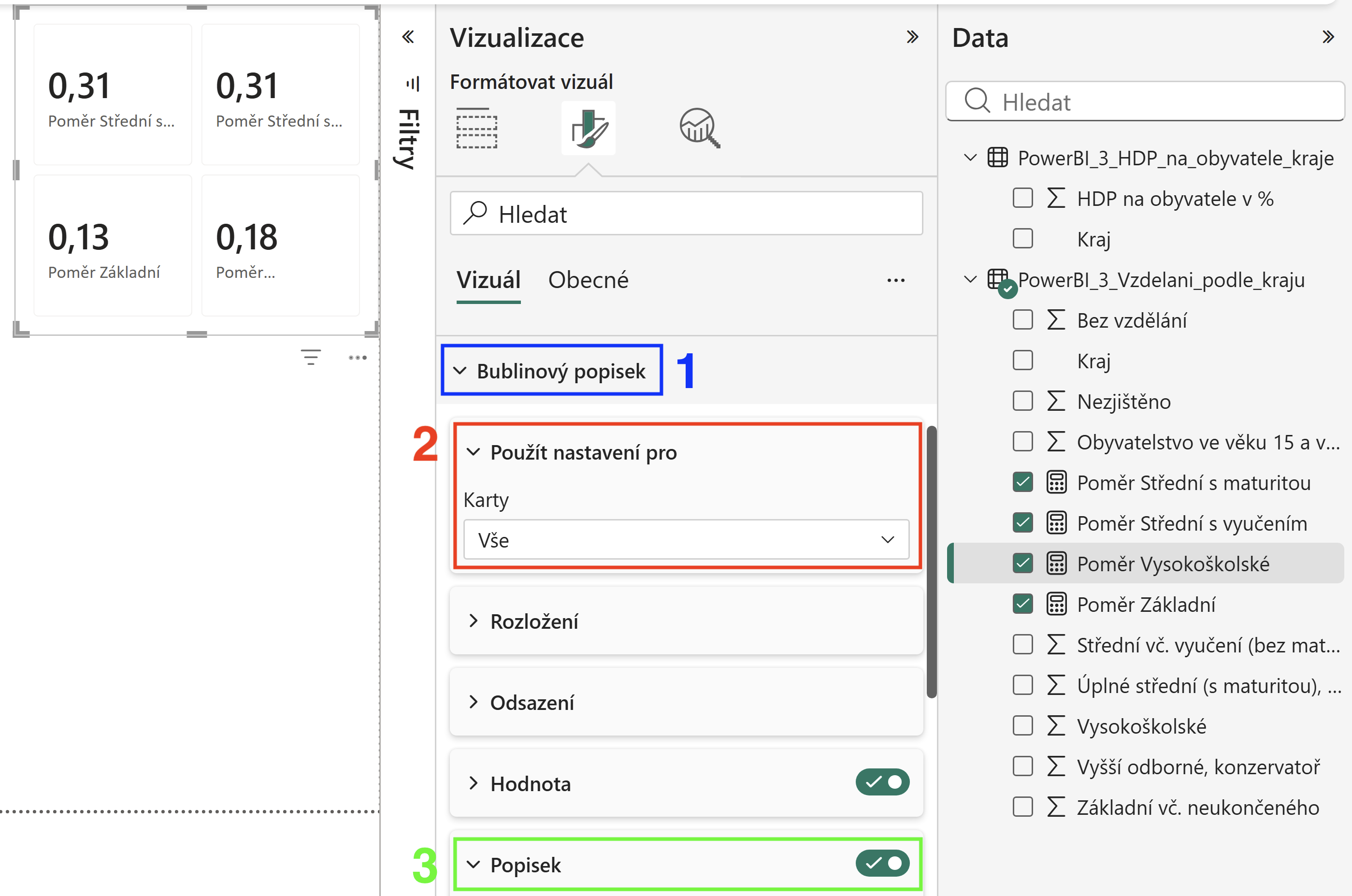1352x896 pixels.
Task: Click the Hledat box in Vizualizace pane
Action: pos(686,214)
